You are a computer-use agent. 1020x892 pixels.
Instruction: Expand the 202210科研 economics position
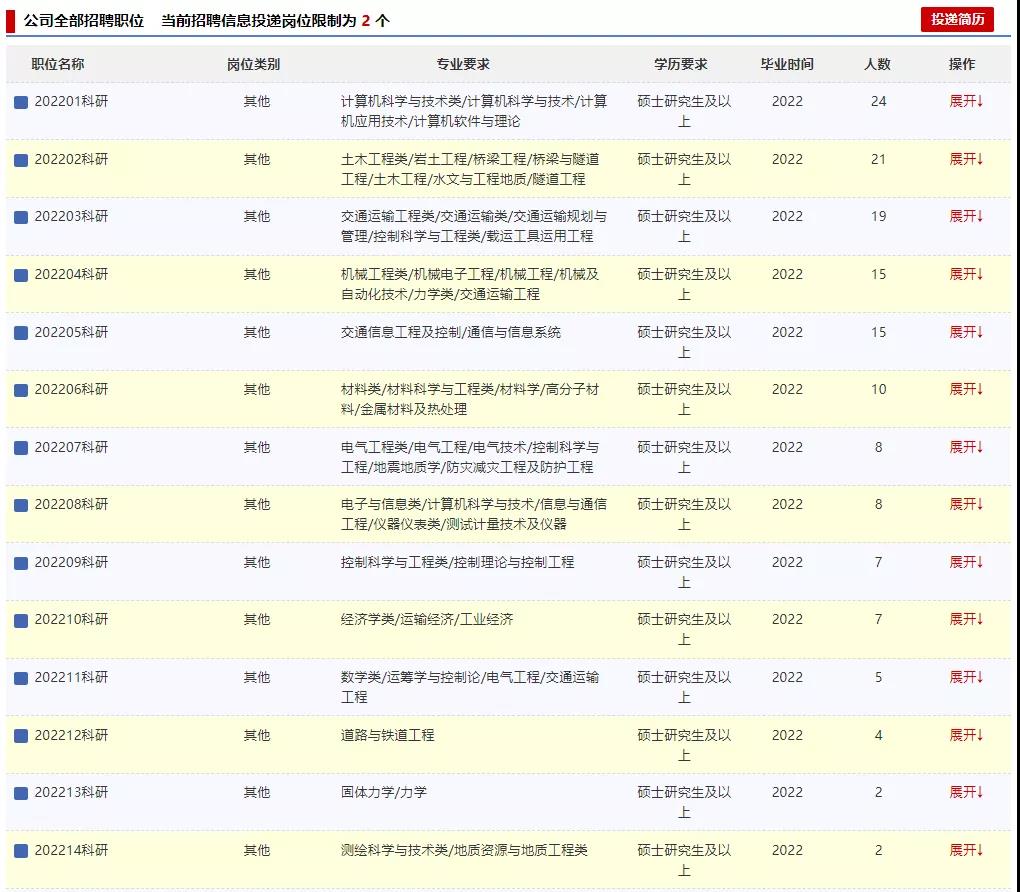pyautogui.click(x=966, y=619)
